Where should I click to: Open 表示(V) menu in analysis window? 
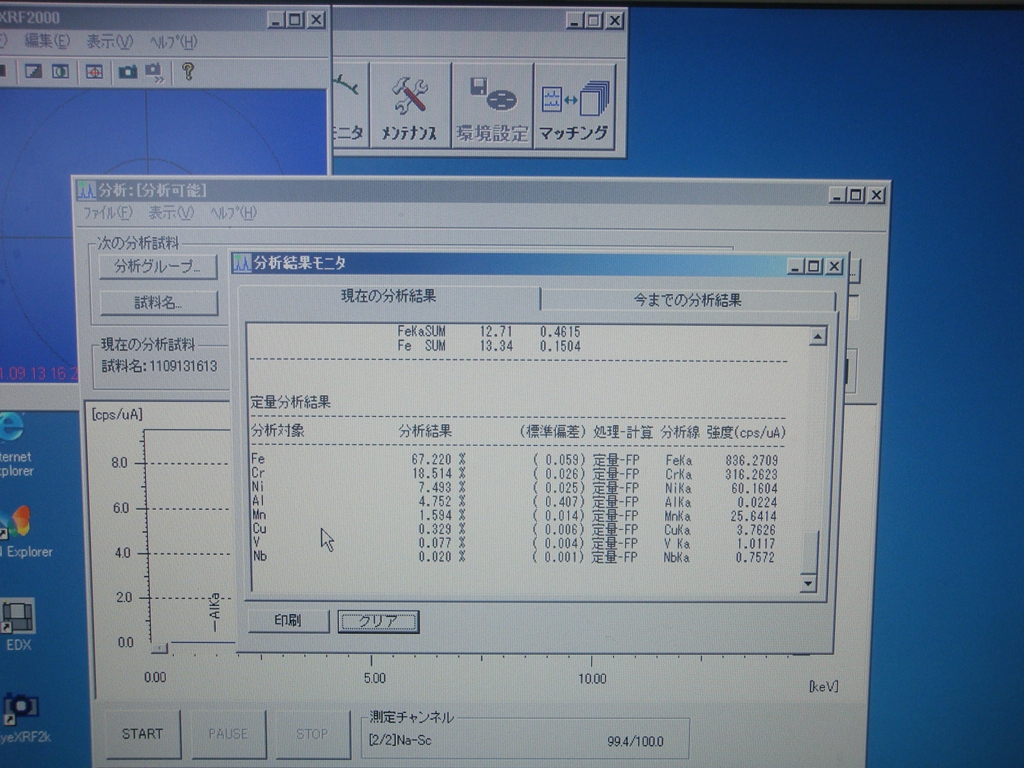point(170,213)
